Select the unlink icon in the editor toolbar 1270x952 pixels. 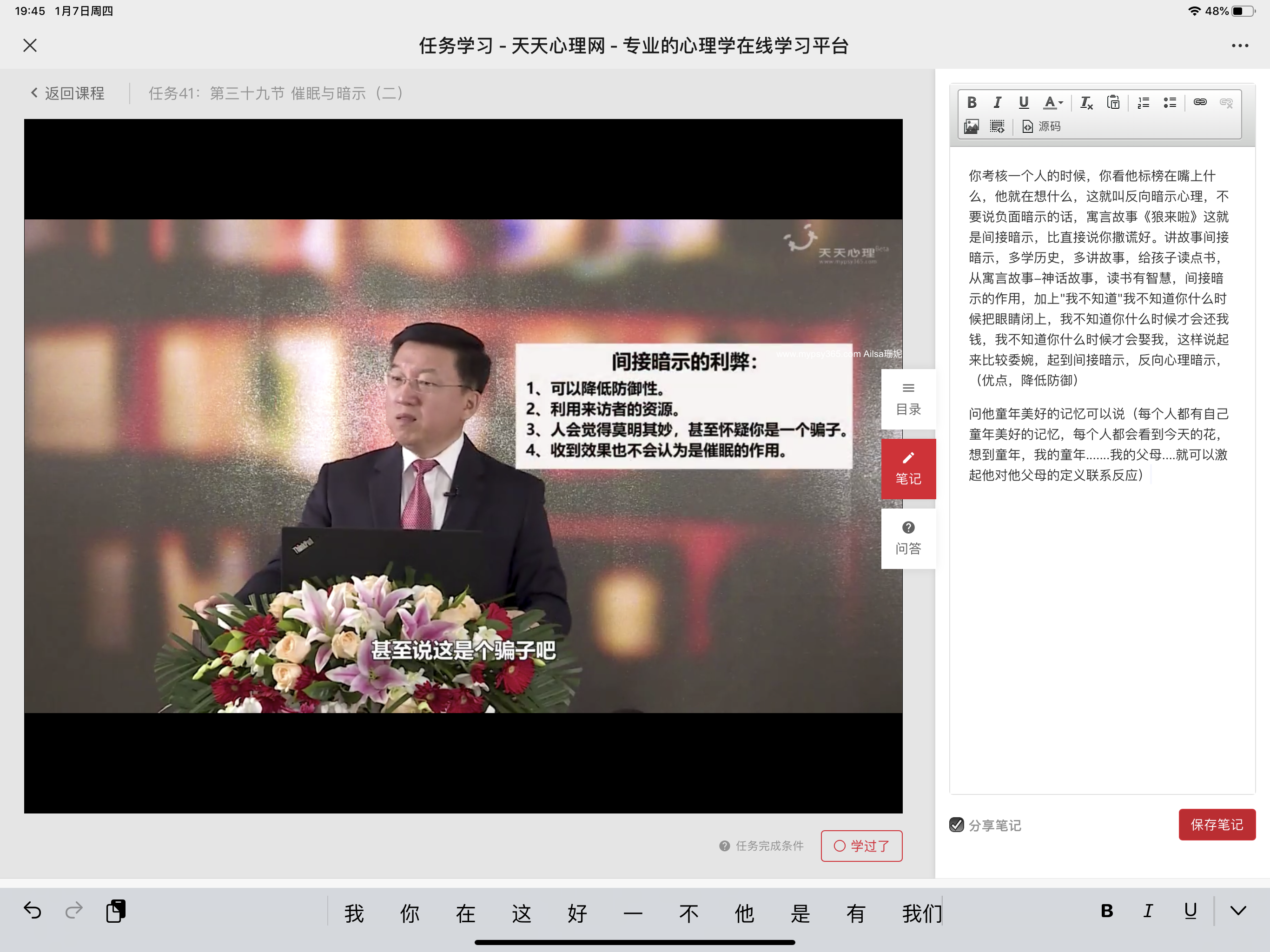click(x=1226, y=103)
